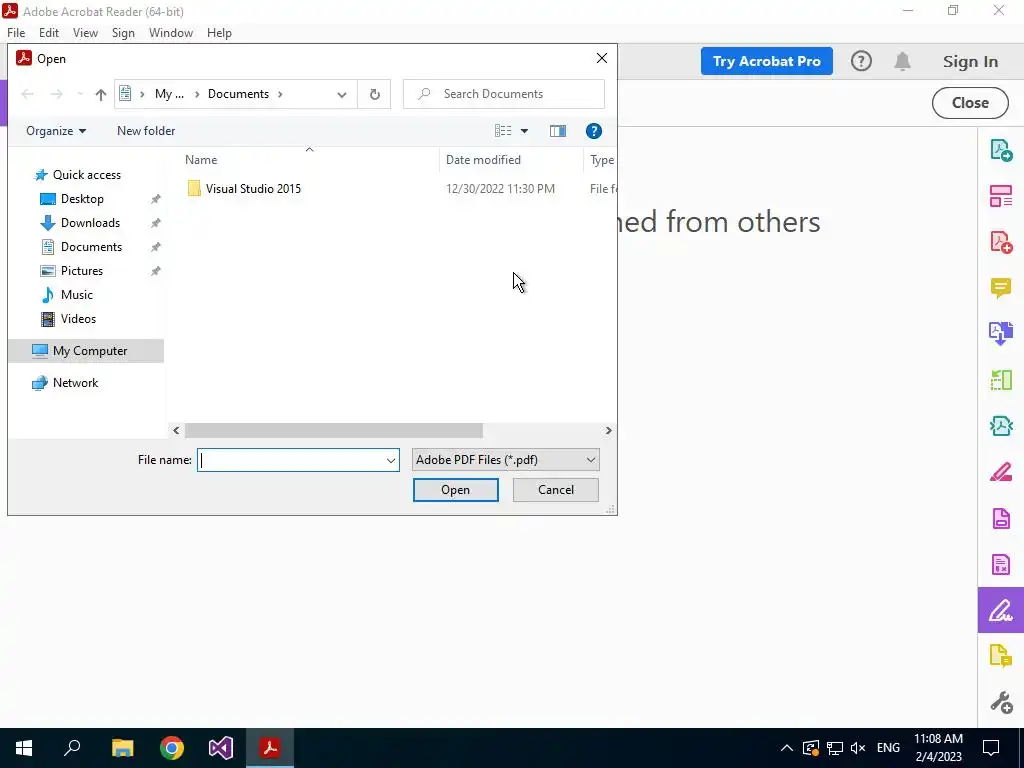Click the scrollbar right arrow in file list
This screenshot has height=768, width=1024.
coord(608,430)
